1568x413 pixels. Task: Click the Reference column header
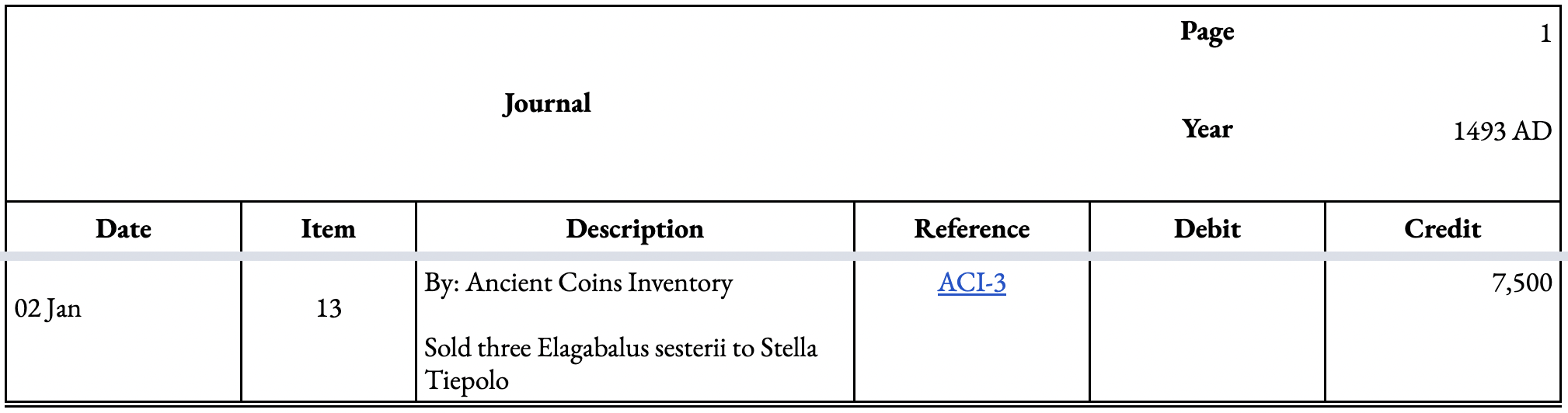tap(971, 228)
